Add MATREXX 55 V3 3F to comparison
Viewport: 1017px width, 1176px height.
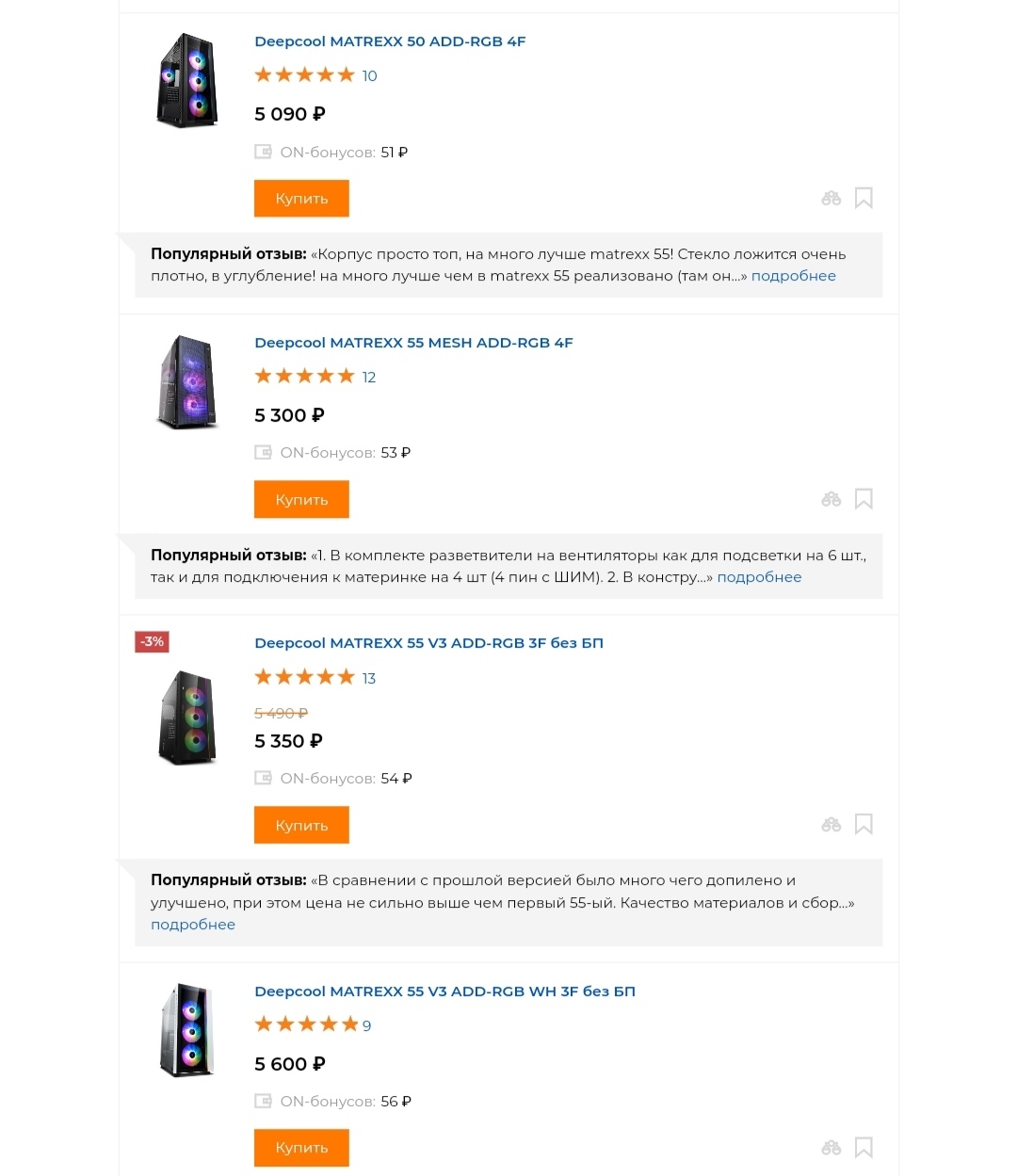pos(831,825)
